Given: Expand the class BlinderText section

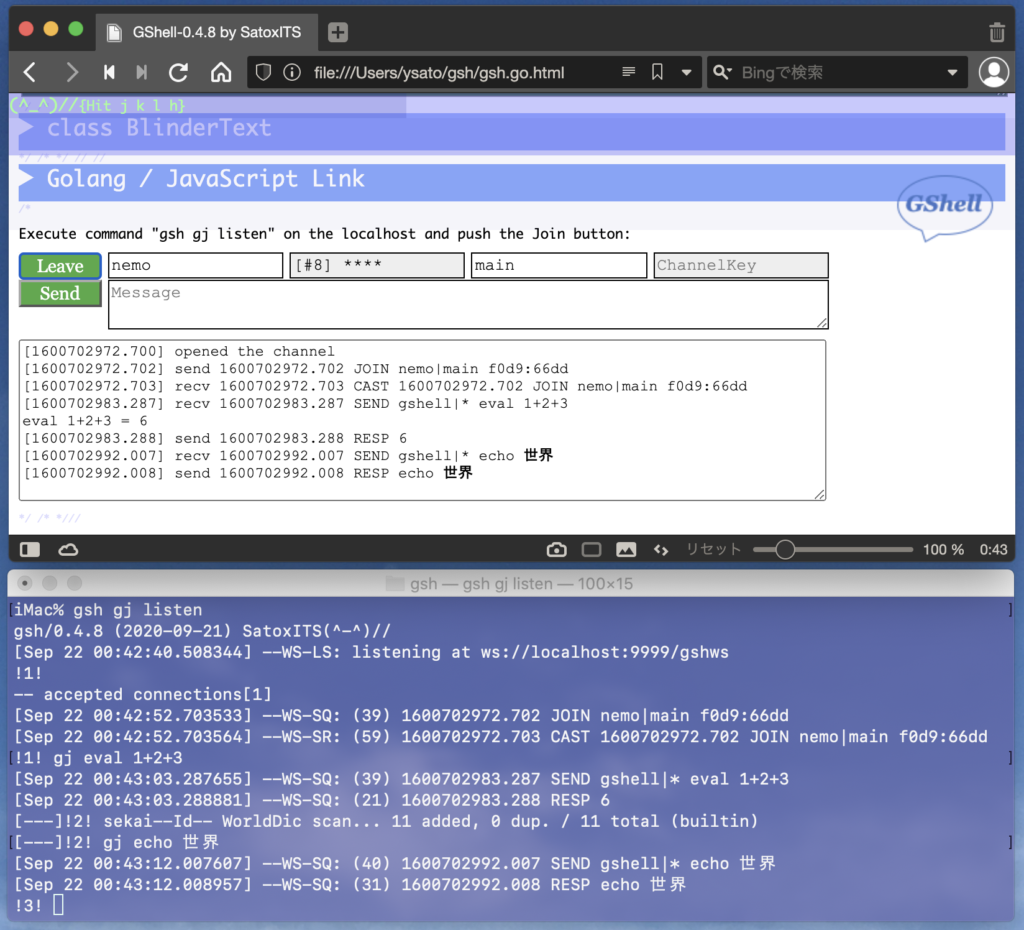Looking at the screenshot, I should coord(27,128).
